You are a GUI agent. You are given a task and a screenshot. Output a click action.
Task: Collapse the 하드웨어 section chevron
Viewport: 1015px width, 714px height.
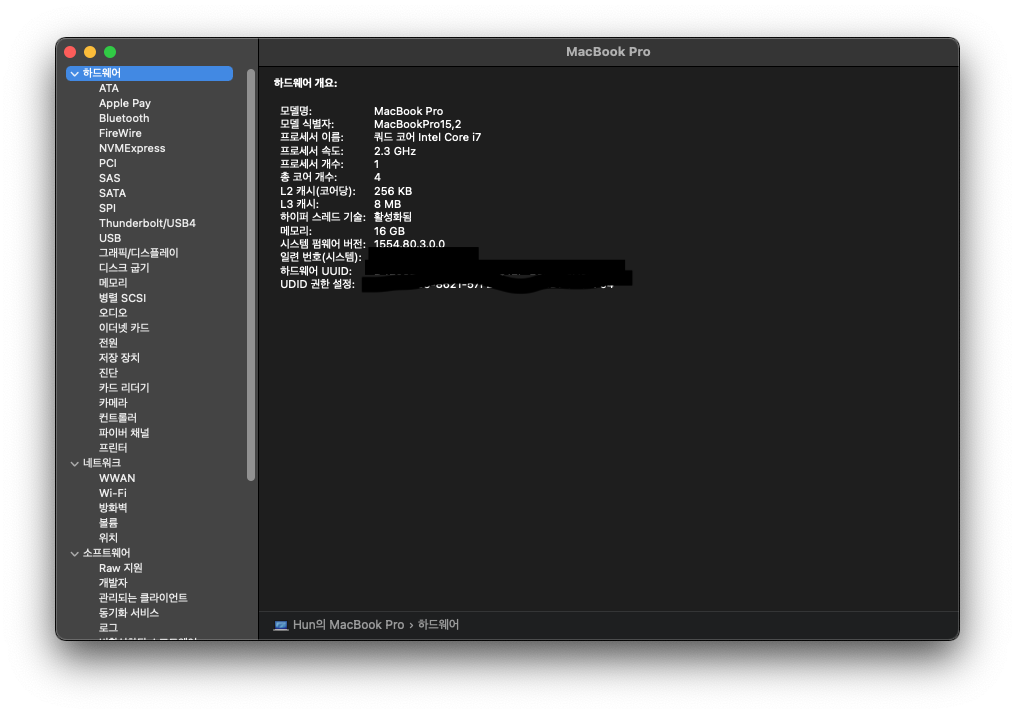pos(74,74)
